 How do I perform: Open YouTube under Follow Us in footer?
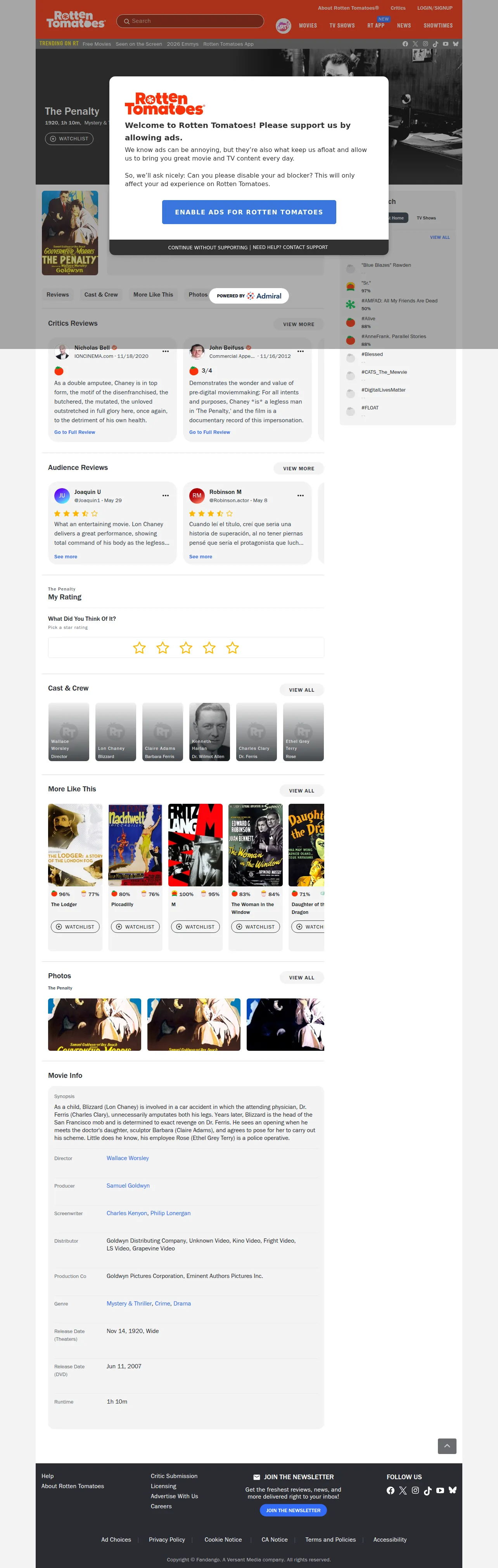coord(440,1490)
